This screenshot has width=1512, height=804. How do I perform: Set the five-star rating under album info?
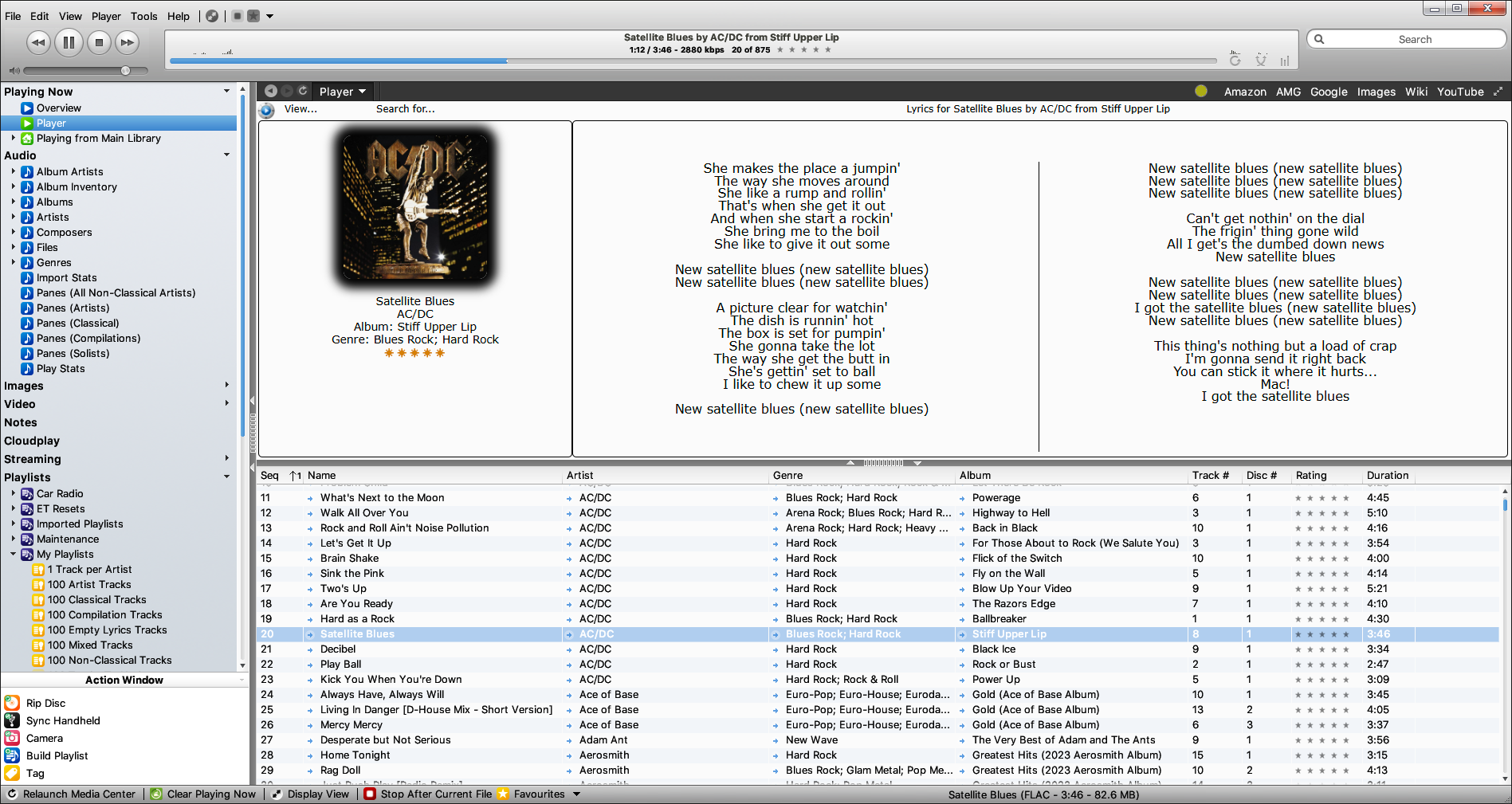point(414,353)
